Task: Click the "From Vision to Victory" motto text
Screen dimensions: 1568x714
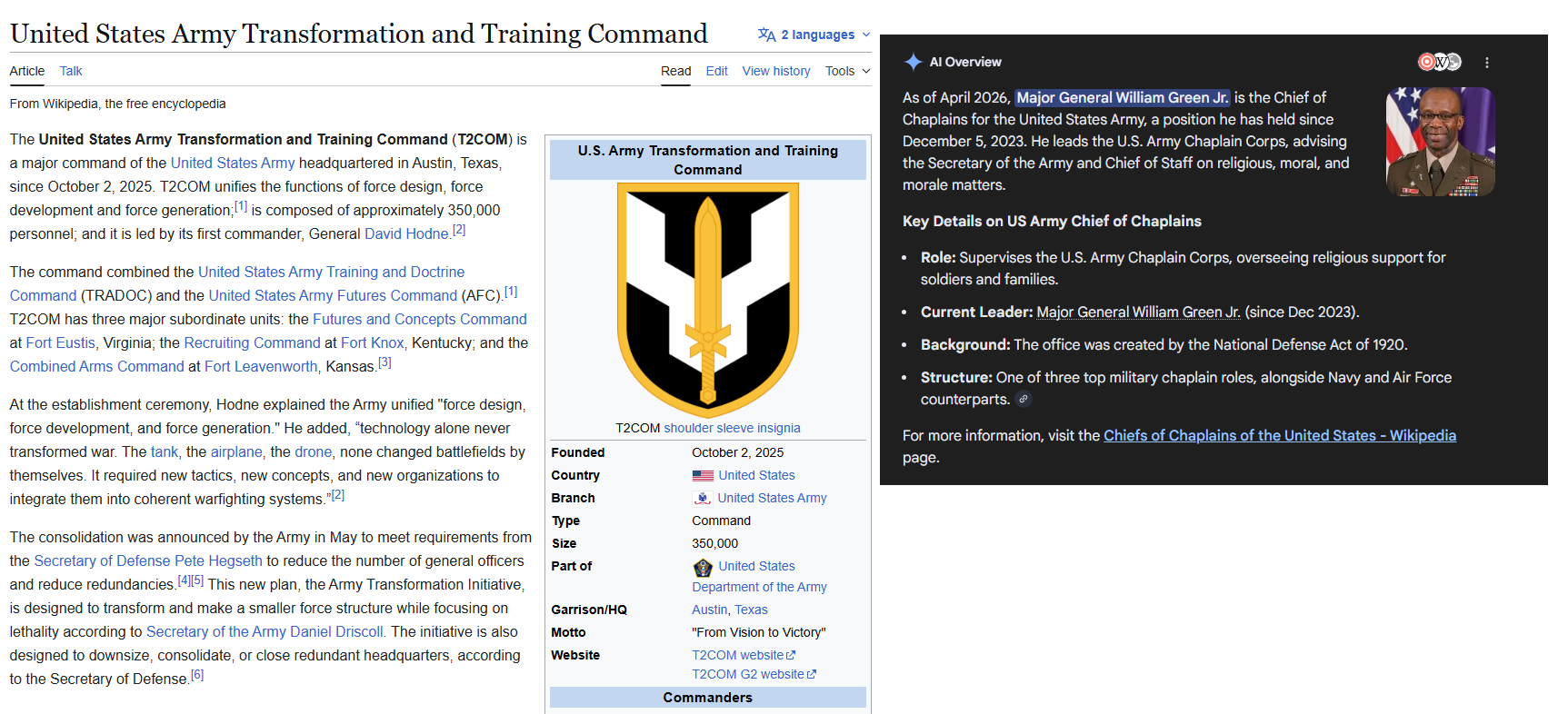Action: 759,632
